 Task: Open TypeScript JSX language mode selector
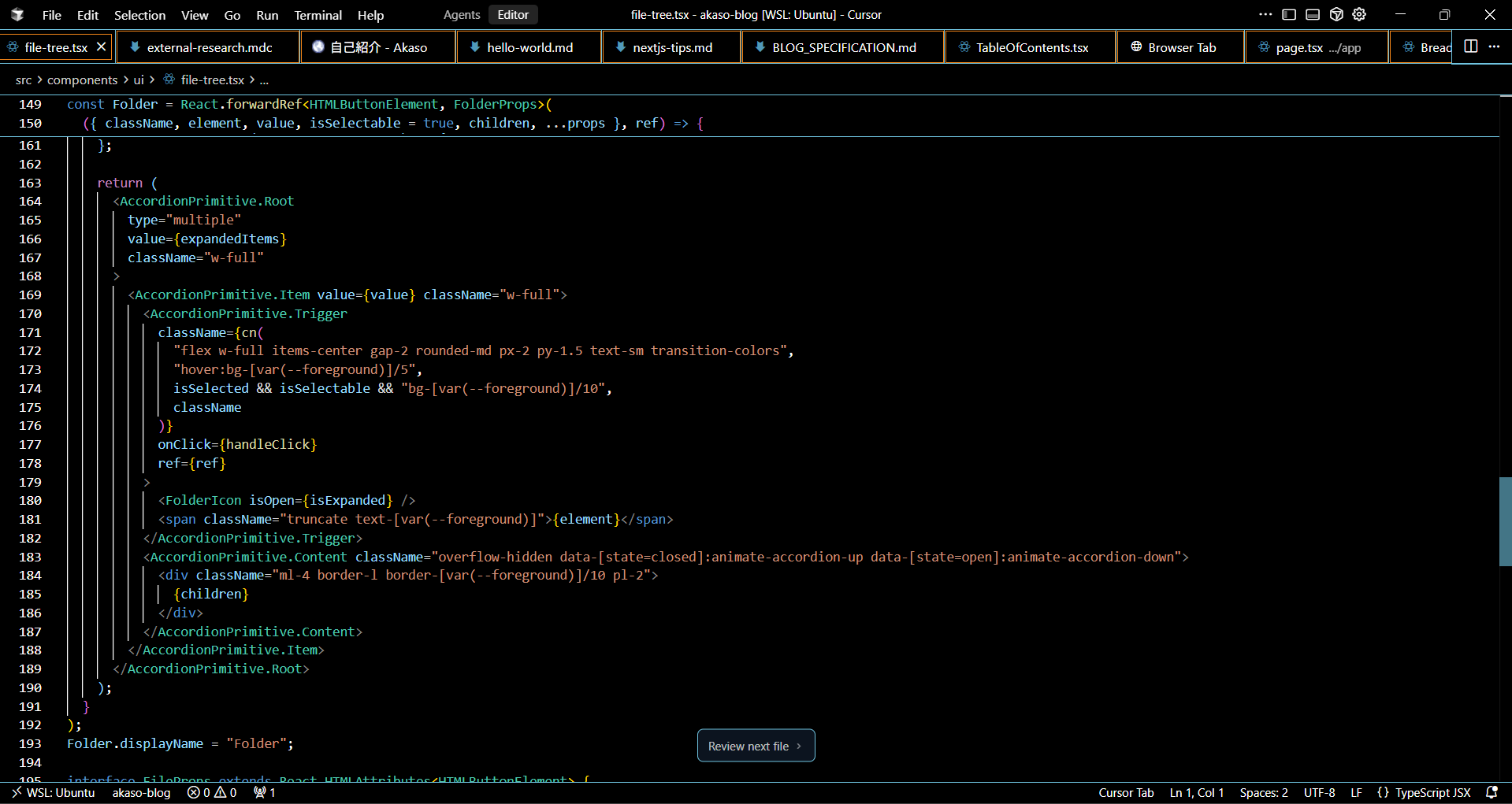point(1432,792)
